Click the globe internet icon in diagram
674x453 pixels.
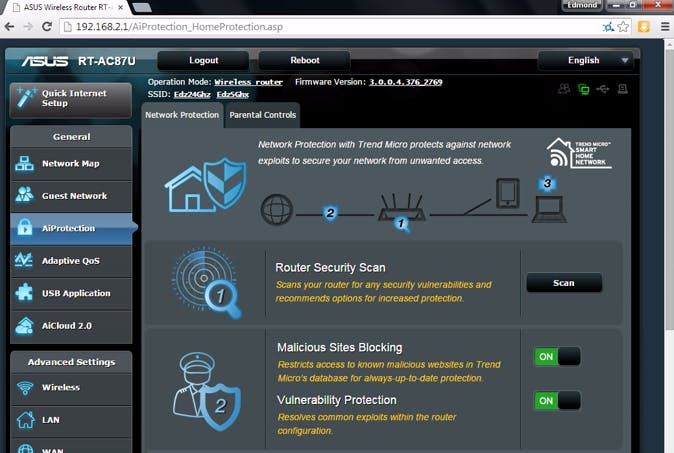click(277, 210)
